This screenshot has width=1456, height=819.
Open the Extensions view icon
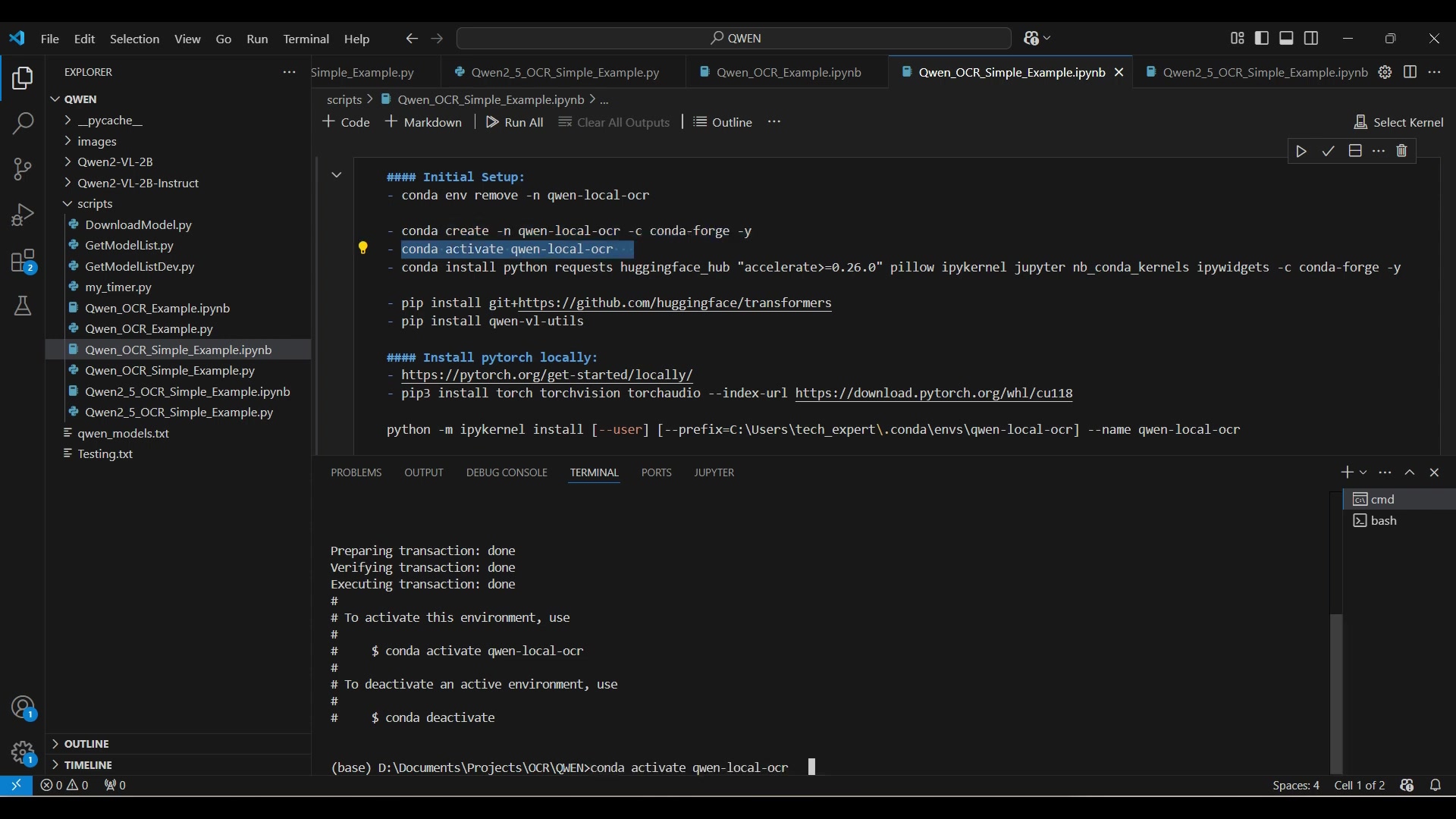tap(23, 262)
